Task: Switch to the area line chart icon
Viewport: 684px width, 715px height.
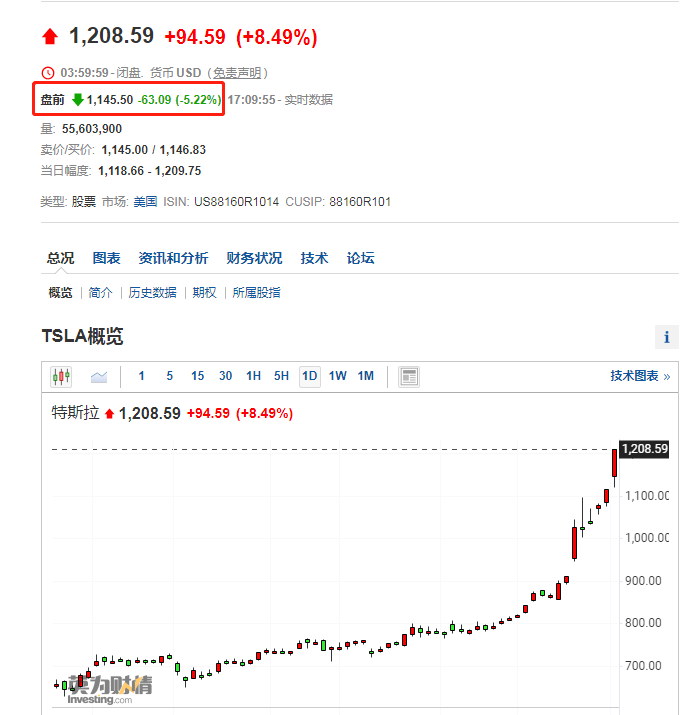Action: point(98,377)
